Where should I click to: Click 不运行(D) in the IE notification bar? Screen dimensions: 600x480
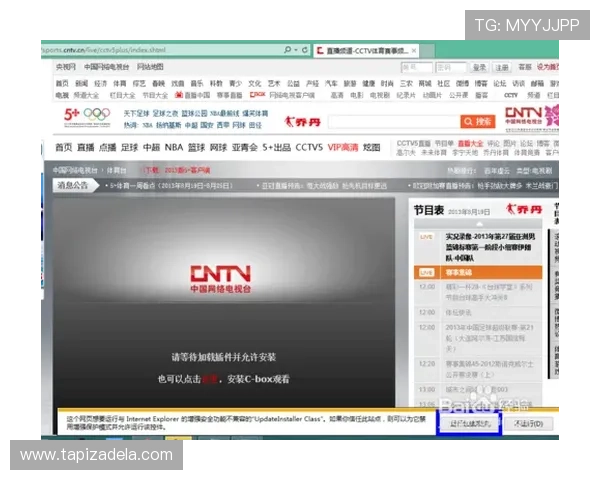tap(528, 424)
